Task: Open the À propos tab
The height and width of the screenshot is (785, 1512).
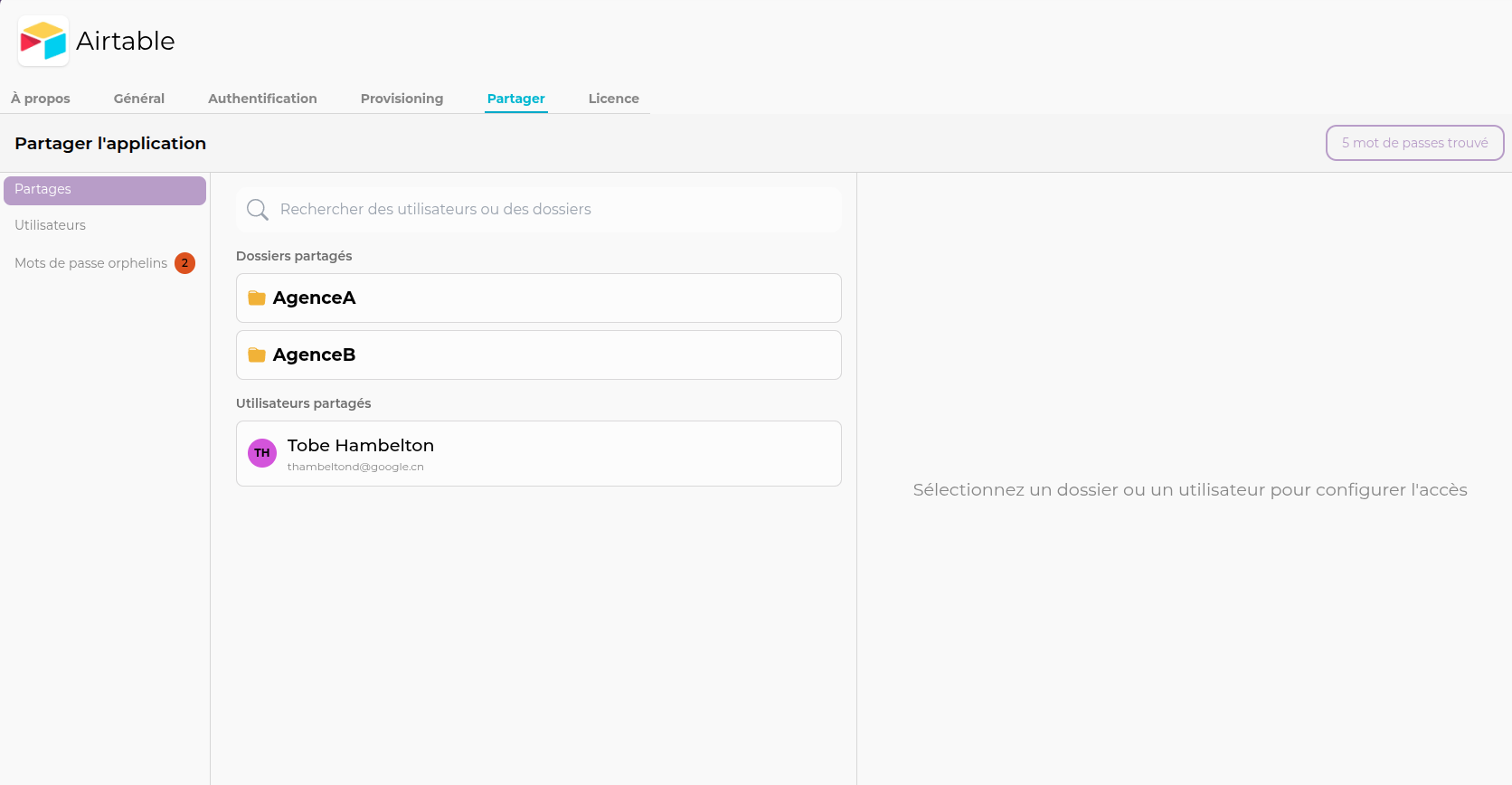Action: (41, 99)
